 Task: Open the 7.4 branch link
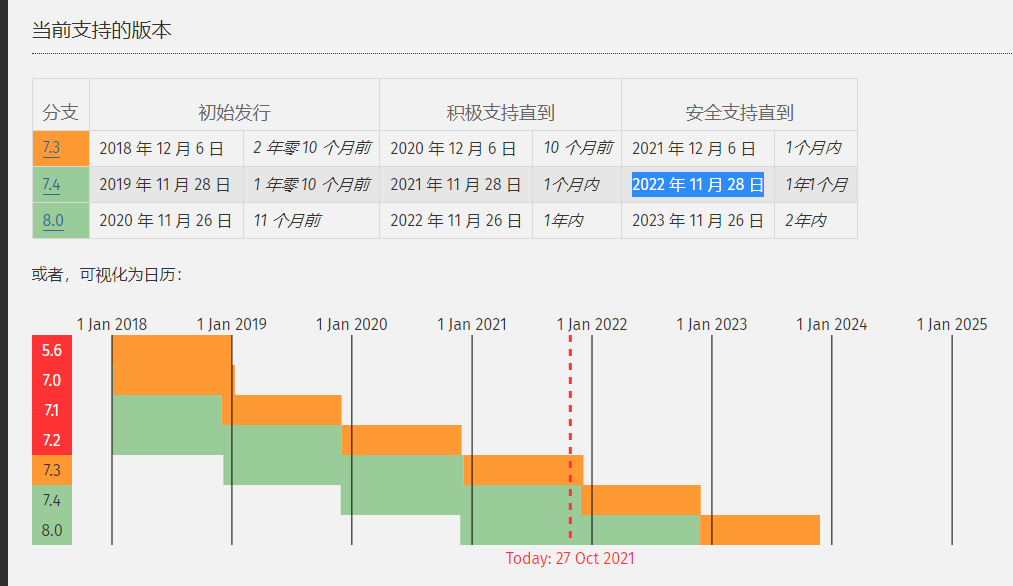coord(51,185)
